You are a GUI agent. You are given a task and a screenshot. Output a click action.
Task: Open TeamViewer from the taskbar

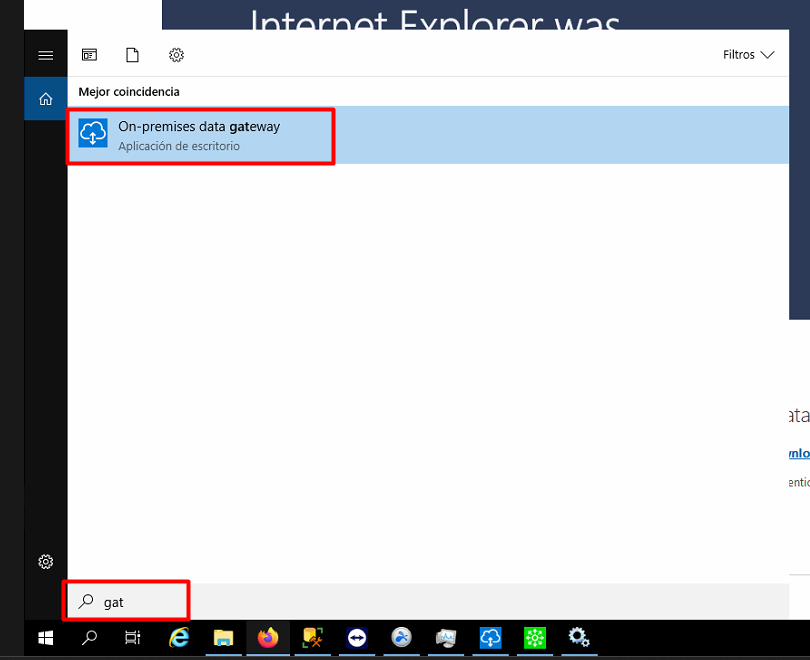click(357, 638)
